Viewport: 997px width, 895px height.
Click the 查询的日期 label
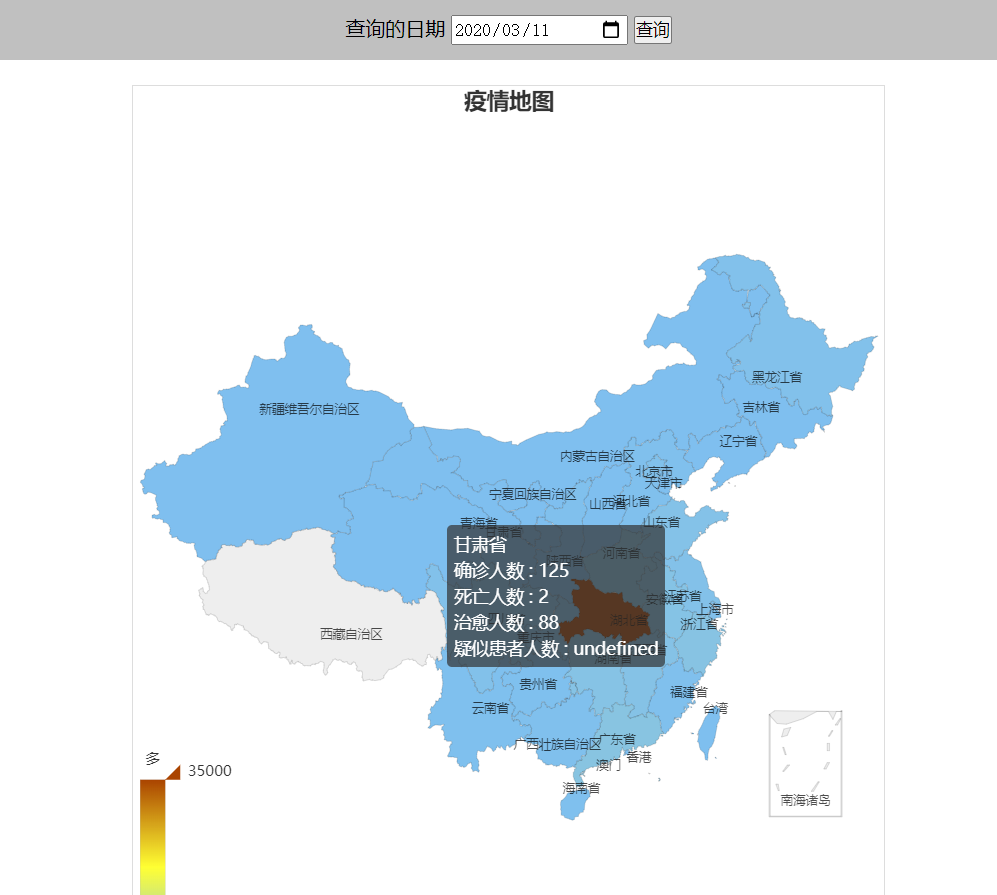click(395, 29)
